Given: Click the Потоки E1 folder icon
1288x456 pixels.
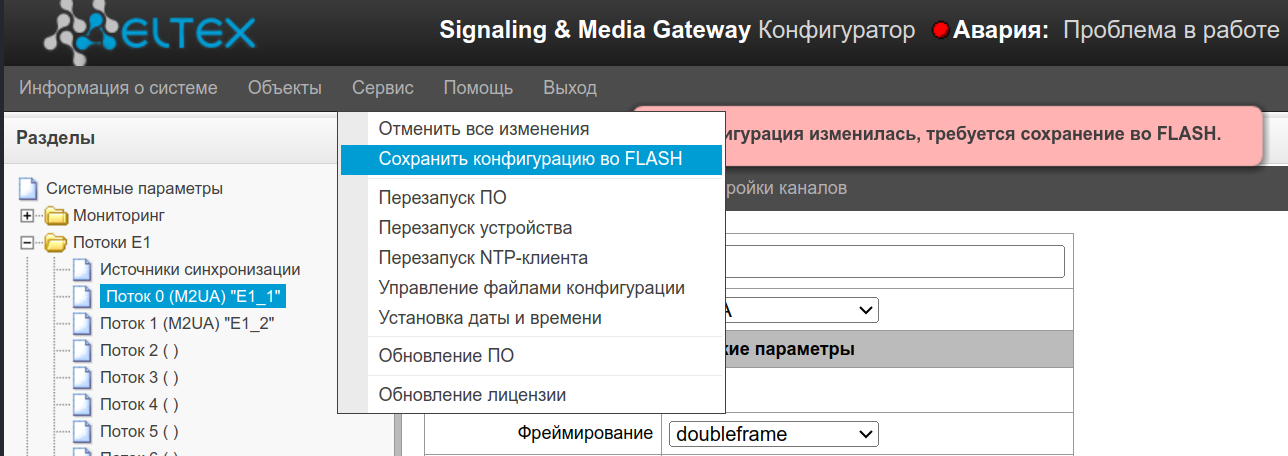Looking at the screenshot, I should coord(56,242).
